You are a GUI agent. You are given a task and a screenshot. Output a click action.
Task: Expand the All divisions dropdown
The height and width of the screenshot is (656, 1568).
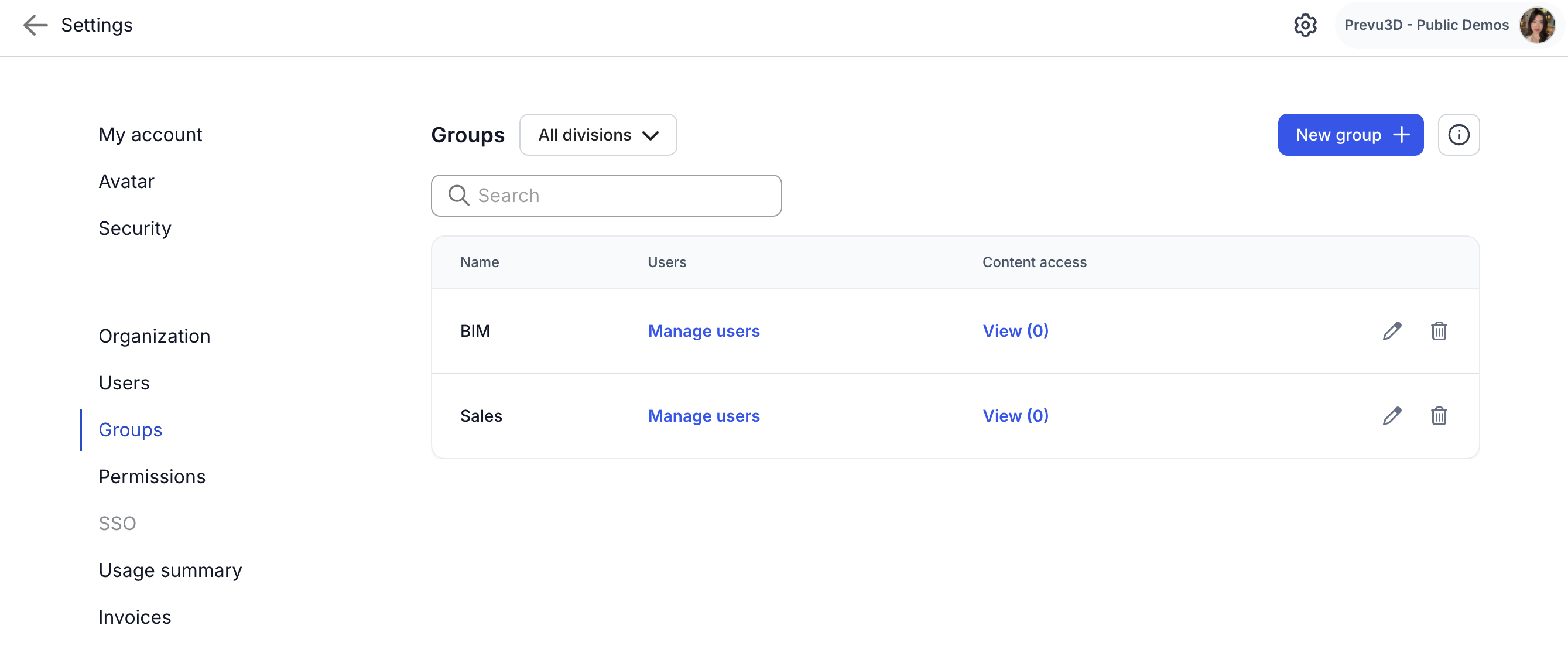(x=598, y=135)
